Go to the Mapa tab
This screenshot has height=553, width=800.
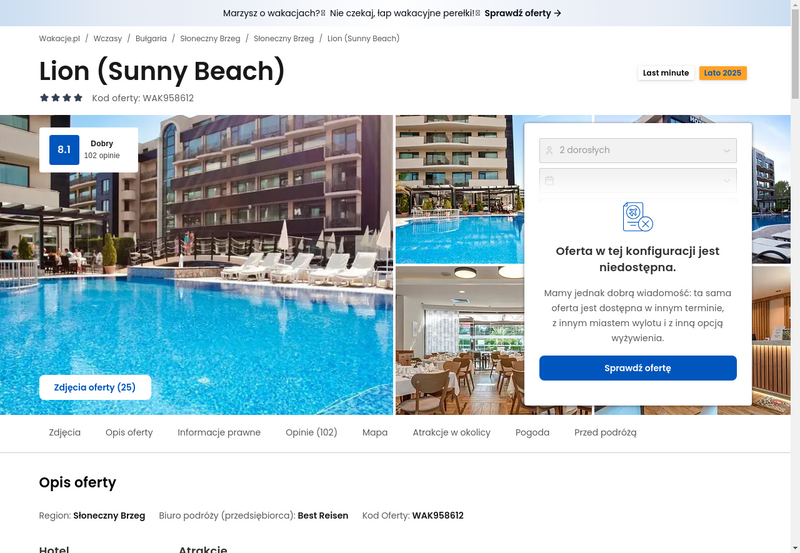click(375, 433)
